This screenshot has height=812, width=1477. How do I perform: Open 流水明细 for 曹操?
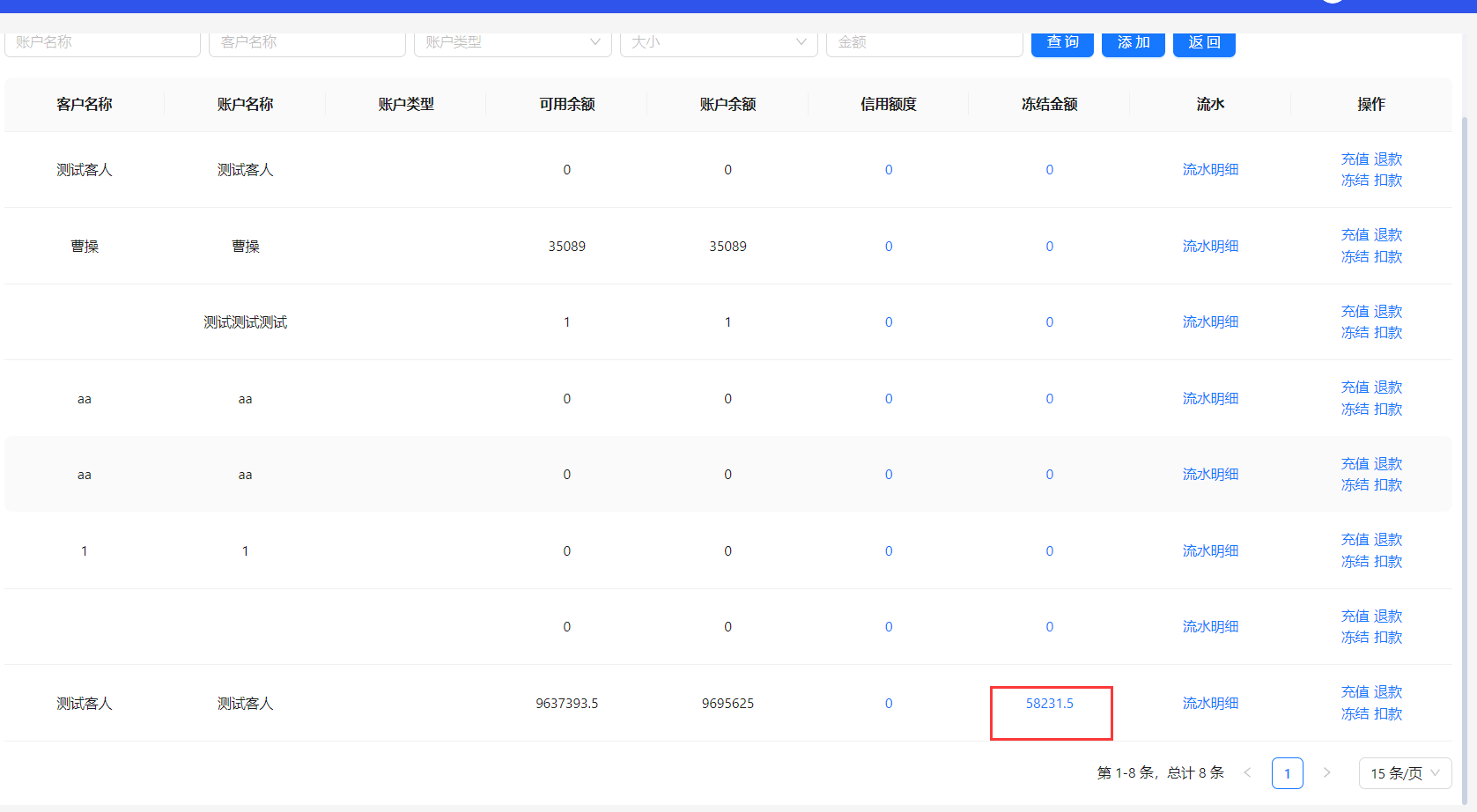[x=1210, y=247]
